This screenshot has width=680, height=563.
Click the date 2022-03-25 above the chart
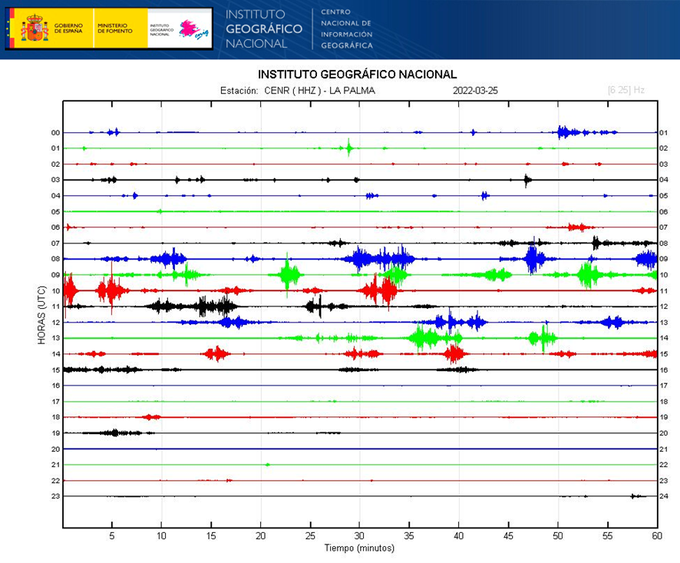point(477,90)
